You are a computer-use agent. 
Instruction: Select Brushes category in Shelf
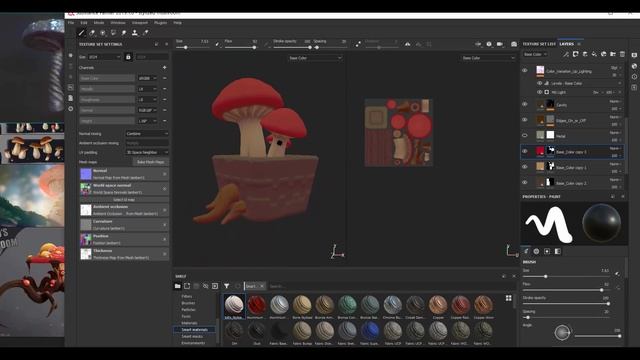(x=188, y=303)
